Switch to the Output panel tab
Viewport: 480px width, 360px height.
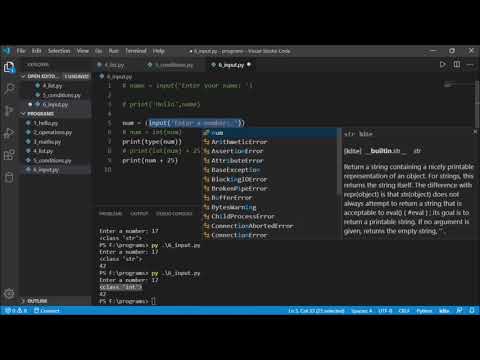point(139,213)
